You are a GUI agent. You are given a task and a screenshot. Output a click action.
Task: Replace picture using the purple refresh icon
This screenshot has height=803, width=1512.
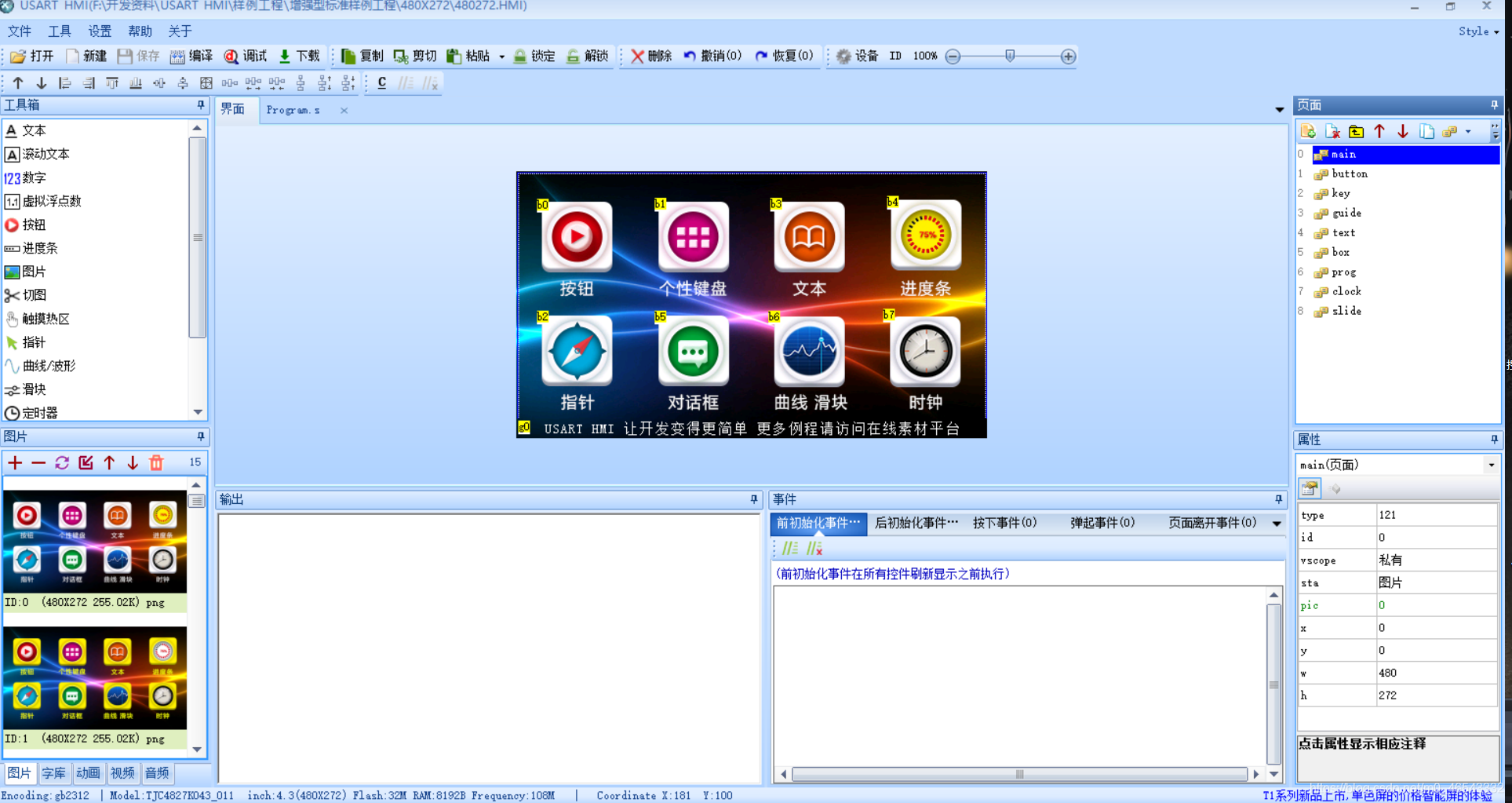point(62,462)
